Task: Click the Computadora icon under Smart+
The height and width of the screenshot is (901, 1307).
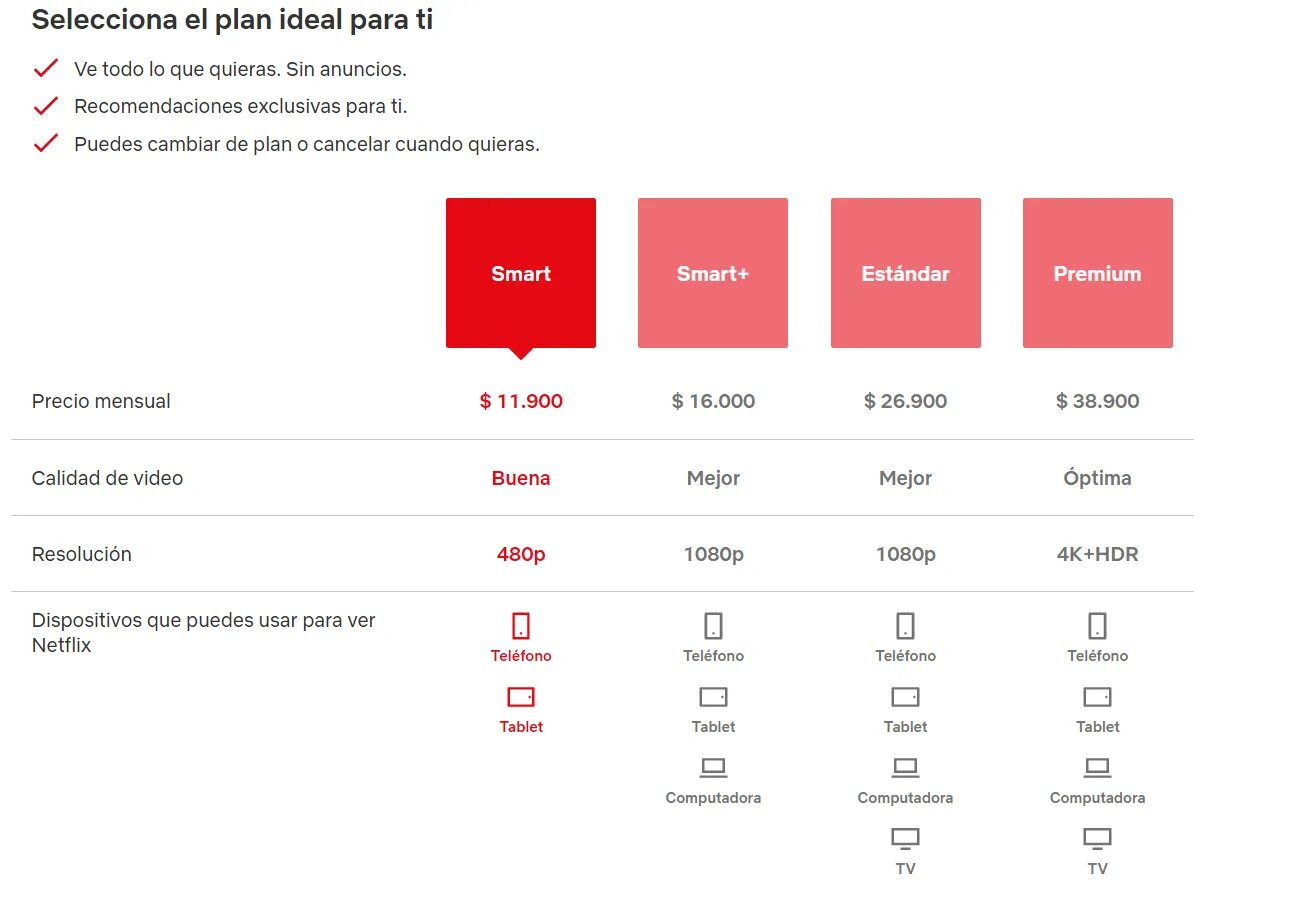Action: 713,768
